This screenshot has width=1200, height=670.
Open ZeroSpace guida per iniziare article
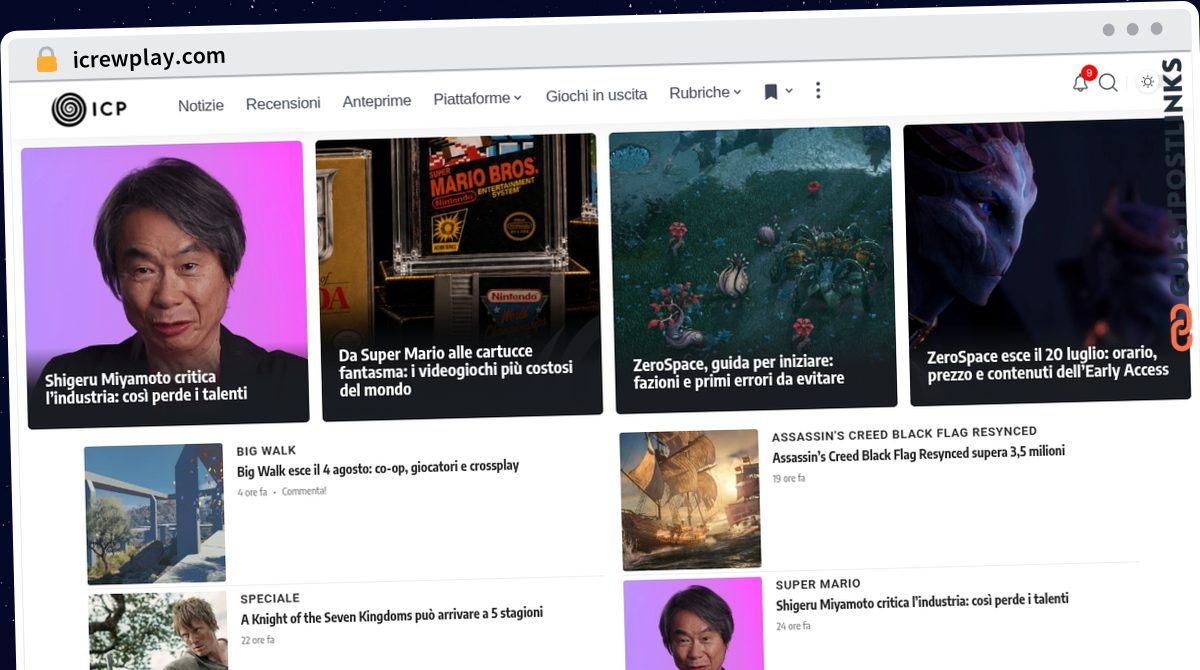tap(752, 269)
